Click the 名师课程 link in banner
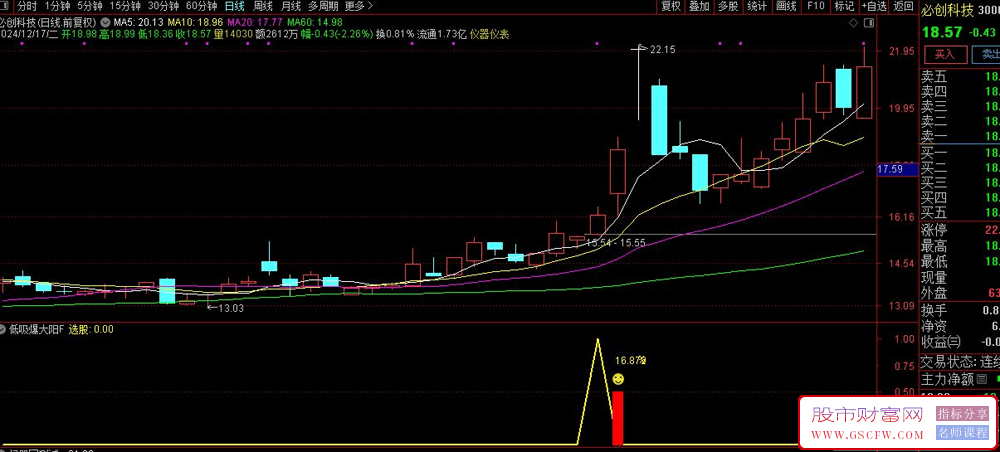This screenshot has width=1000, height=452. tap(962, 433)
